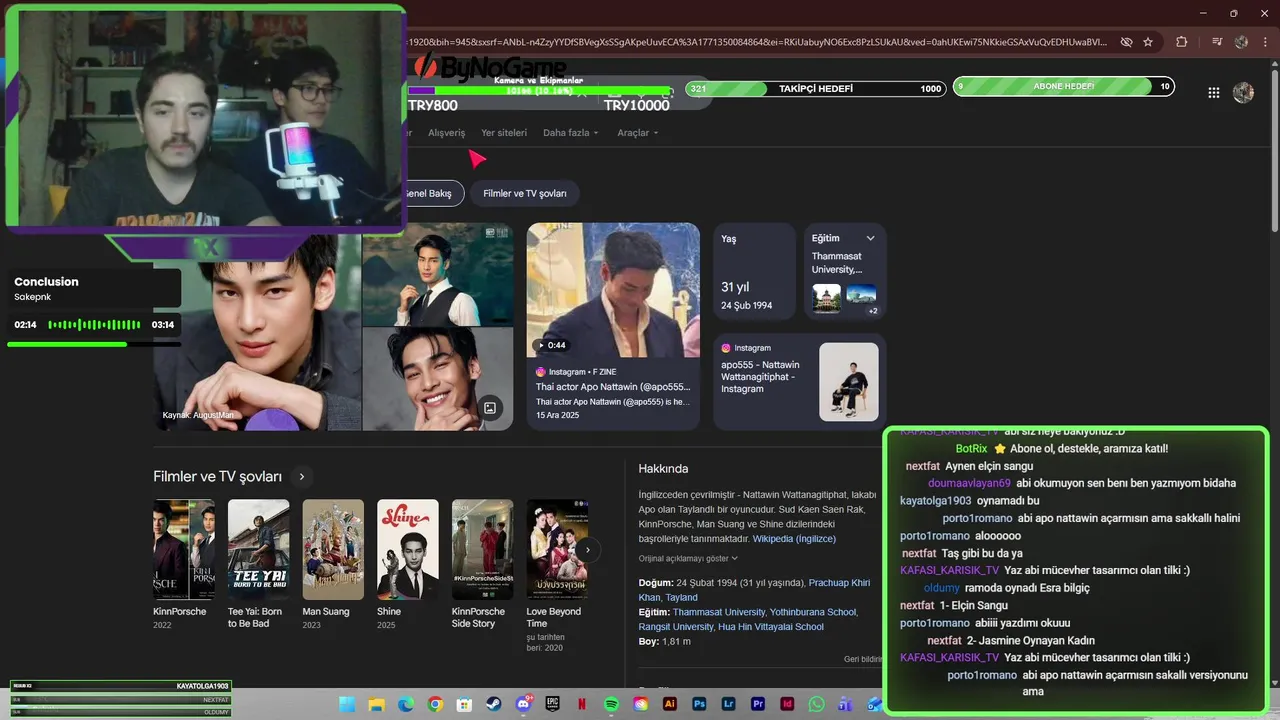
Task: Click the browser address bar URL
Action: (x=755, y=42)
